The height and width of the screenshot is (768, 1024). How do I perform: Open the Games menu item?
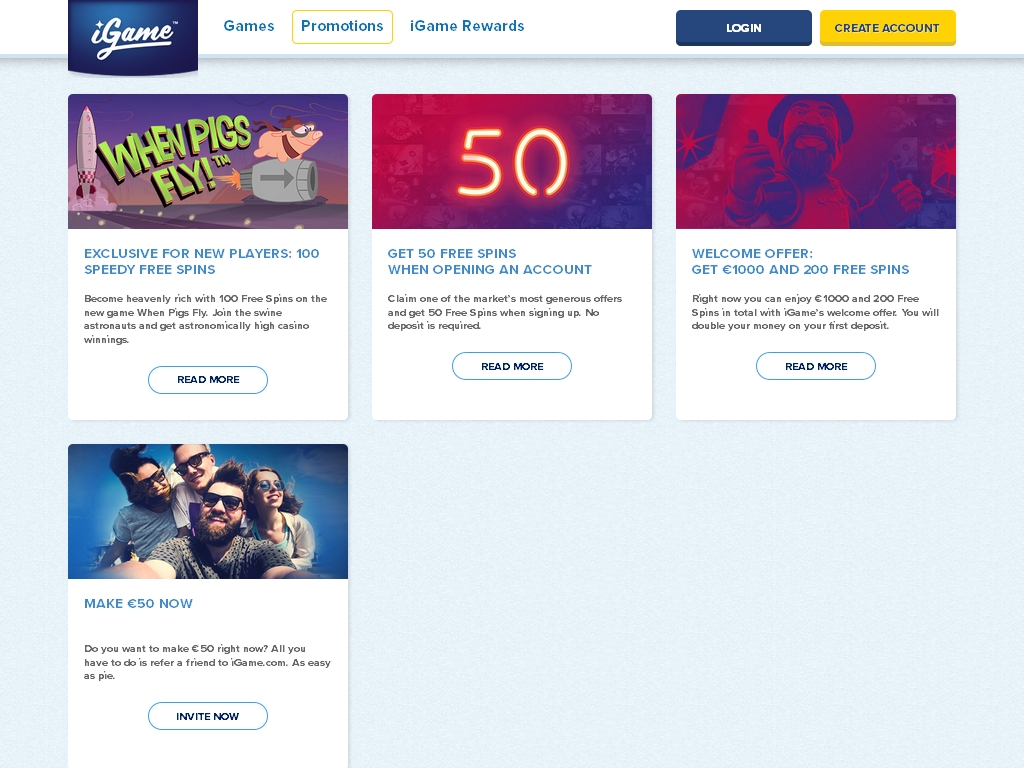(249, 26)
